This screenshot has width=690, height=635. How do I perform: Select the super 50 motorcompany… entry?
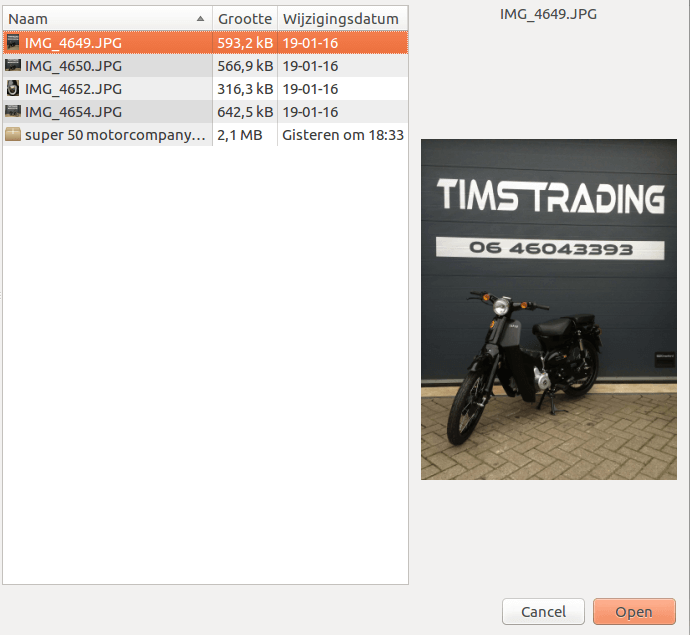pos(115,135)
